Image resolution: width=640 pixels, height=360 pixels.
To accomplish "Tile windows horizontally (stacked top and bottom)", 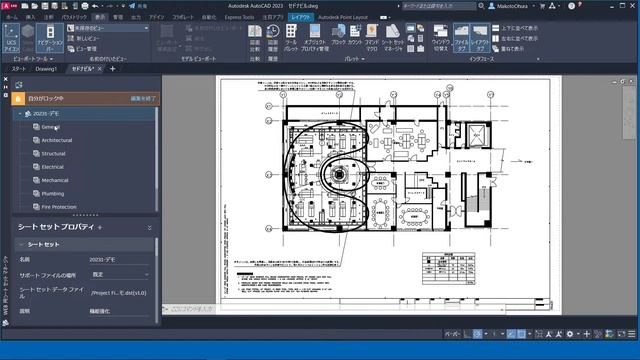I will pos(515,28).
